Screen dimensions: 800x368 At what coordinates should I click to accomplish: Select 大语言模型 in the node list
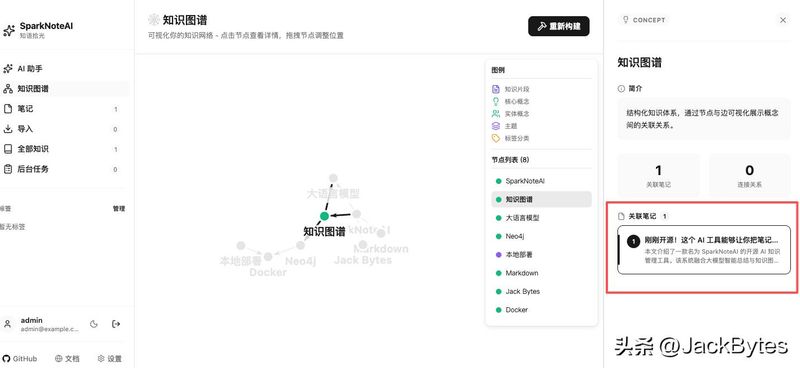[541, 218]
